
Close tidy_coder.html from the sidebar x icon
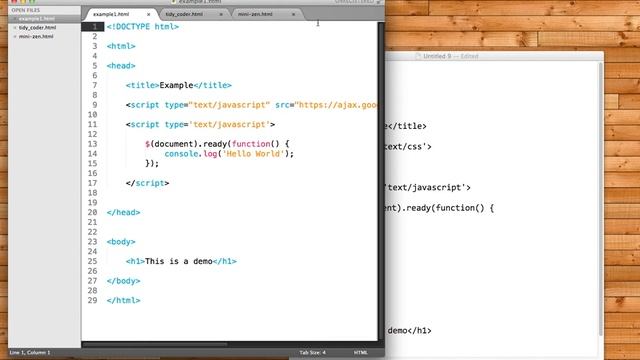pyautogui.click(x=15, y=28)
